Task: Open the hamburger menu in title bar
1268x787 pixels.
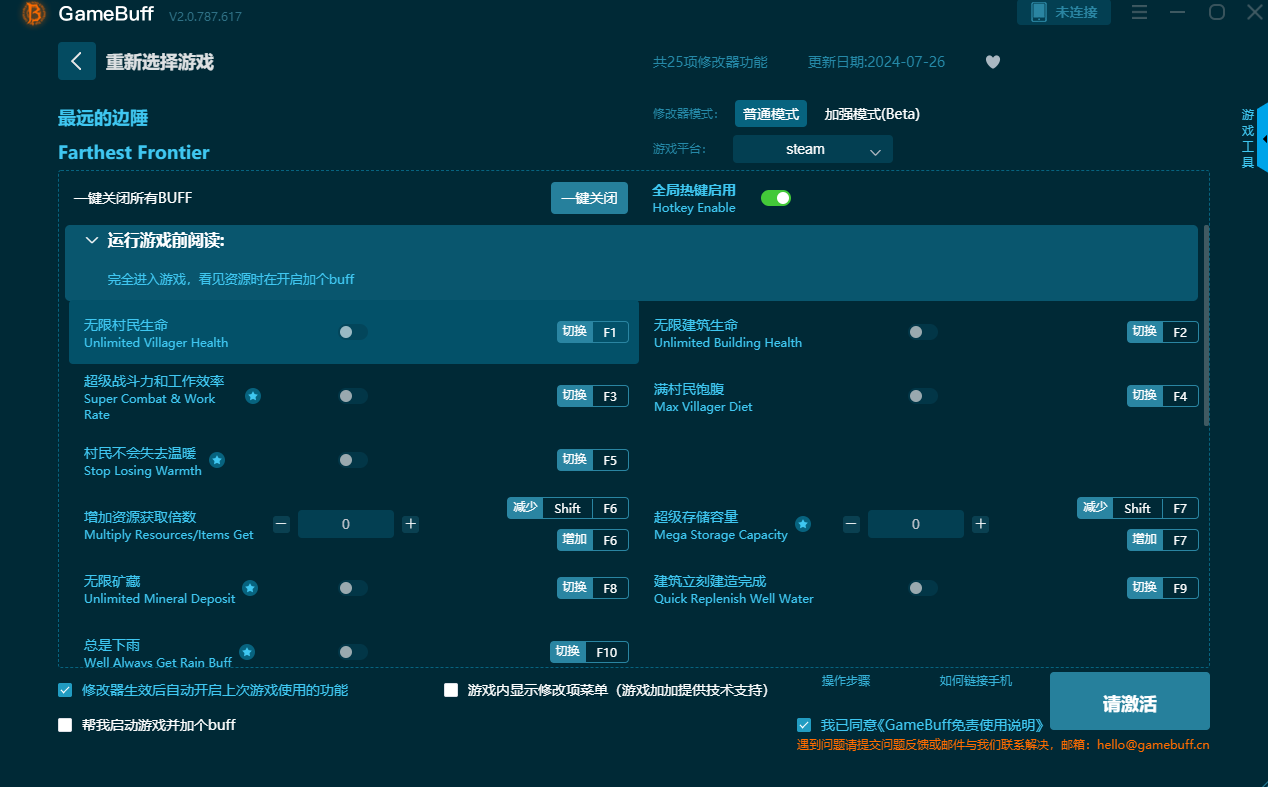Action: pyautogui.click(x=1139, y=12)
